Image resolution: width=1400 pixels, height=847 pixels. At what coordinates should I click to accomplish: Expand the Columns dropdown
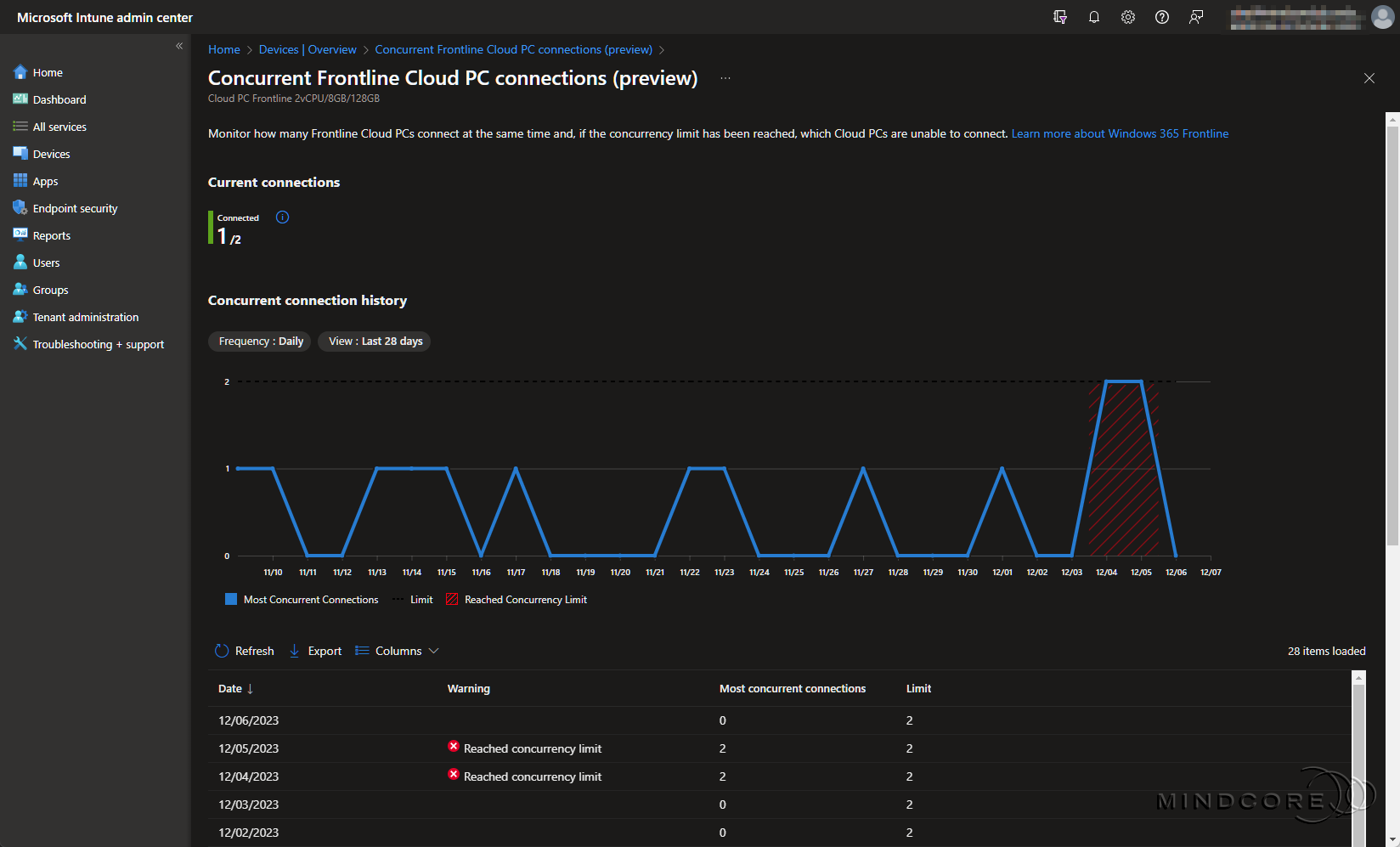tap(397, 651)
